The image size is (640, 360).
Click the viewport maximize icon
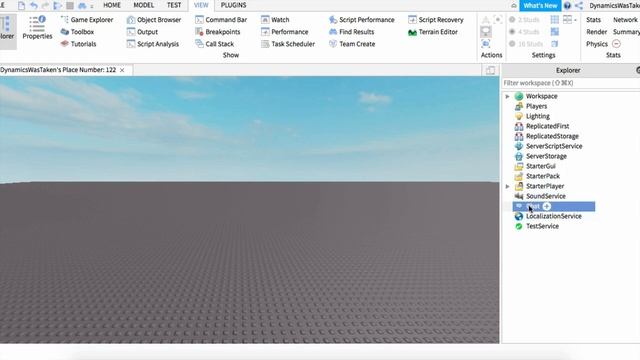(491, 70)
